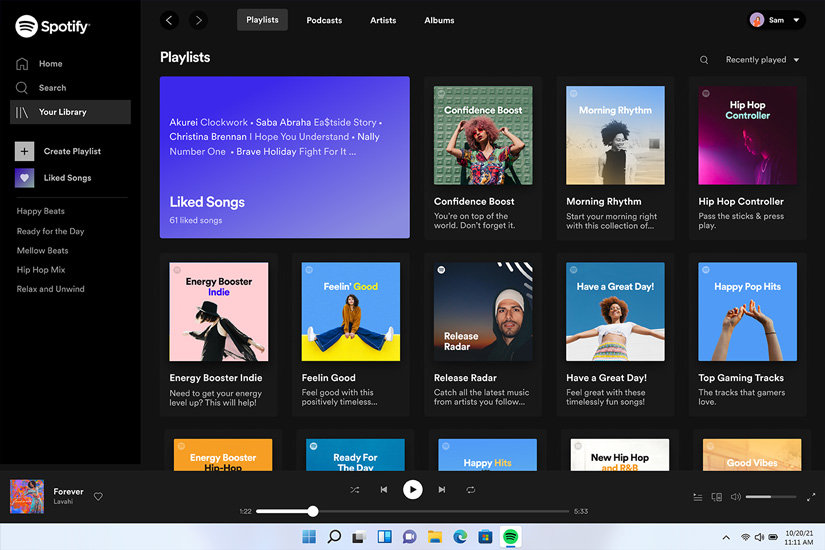Click Sam's profile avatar
This screenshot has height=550, width=825.
tap(757, 20)
